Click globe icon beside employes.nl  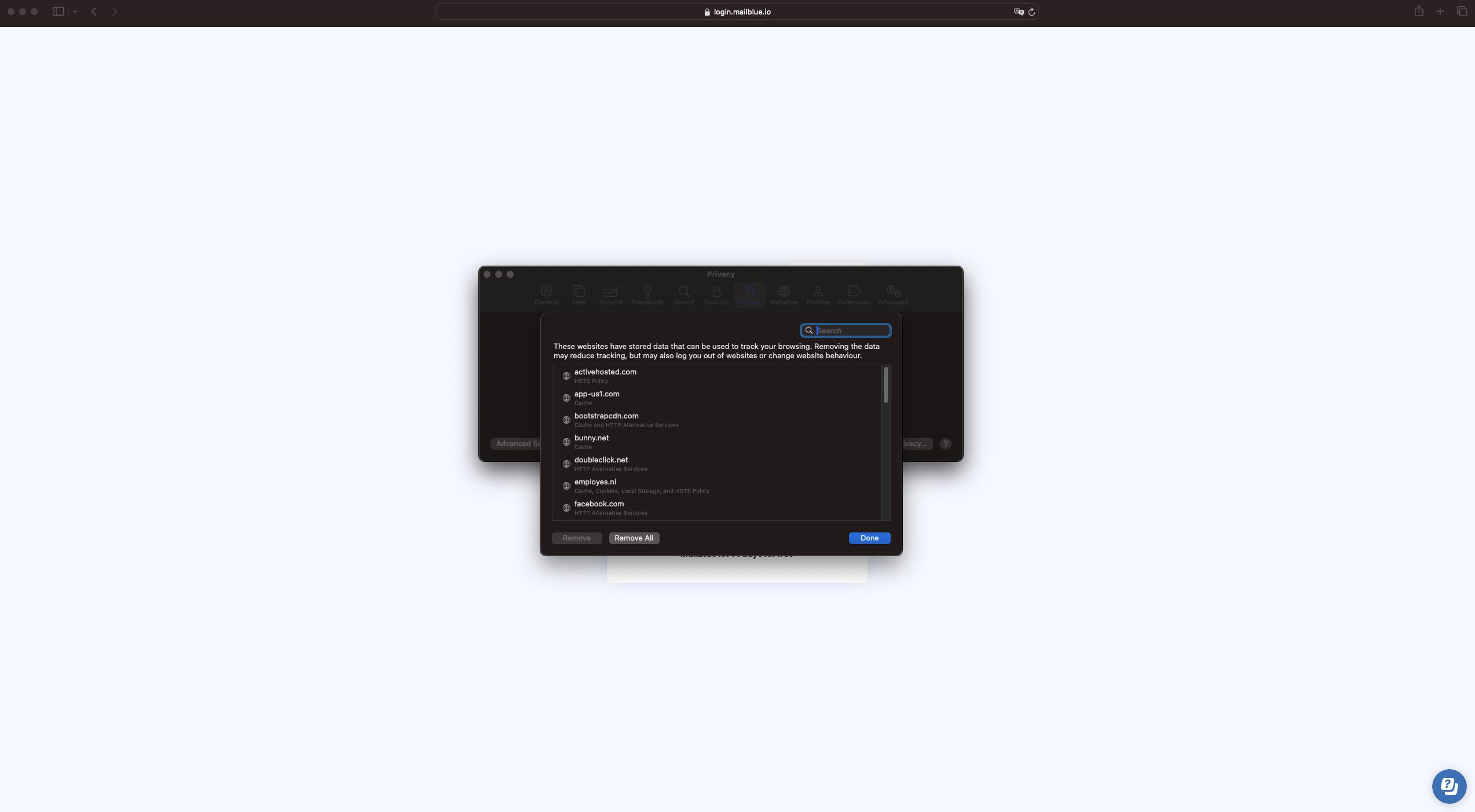point(566,486)
